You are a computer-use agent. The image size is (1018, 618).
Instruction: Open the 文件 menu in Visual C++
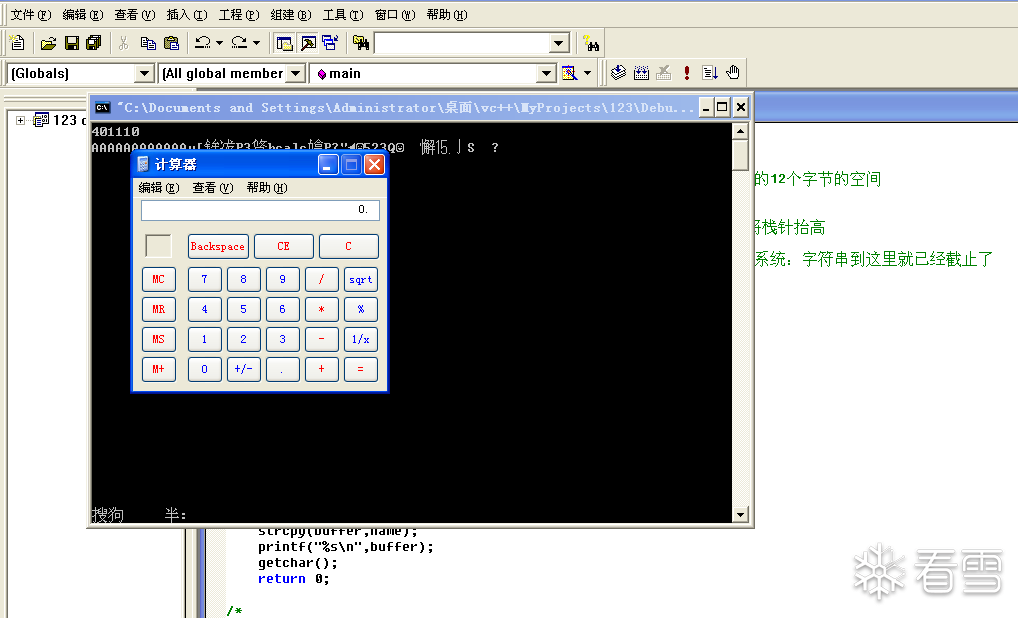click(x=31, y=15)
